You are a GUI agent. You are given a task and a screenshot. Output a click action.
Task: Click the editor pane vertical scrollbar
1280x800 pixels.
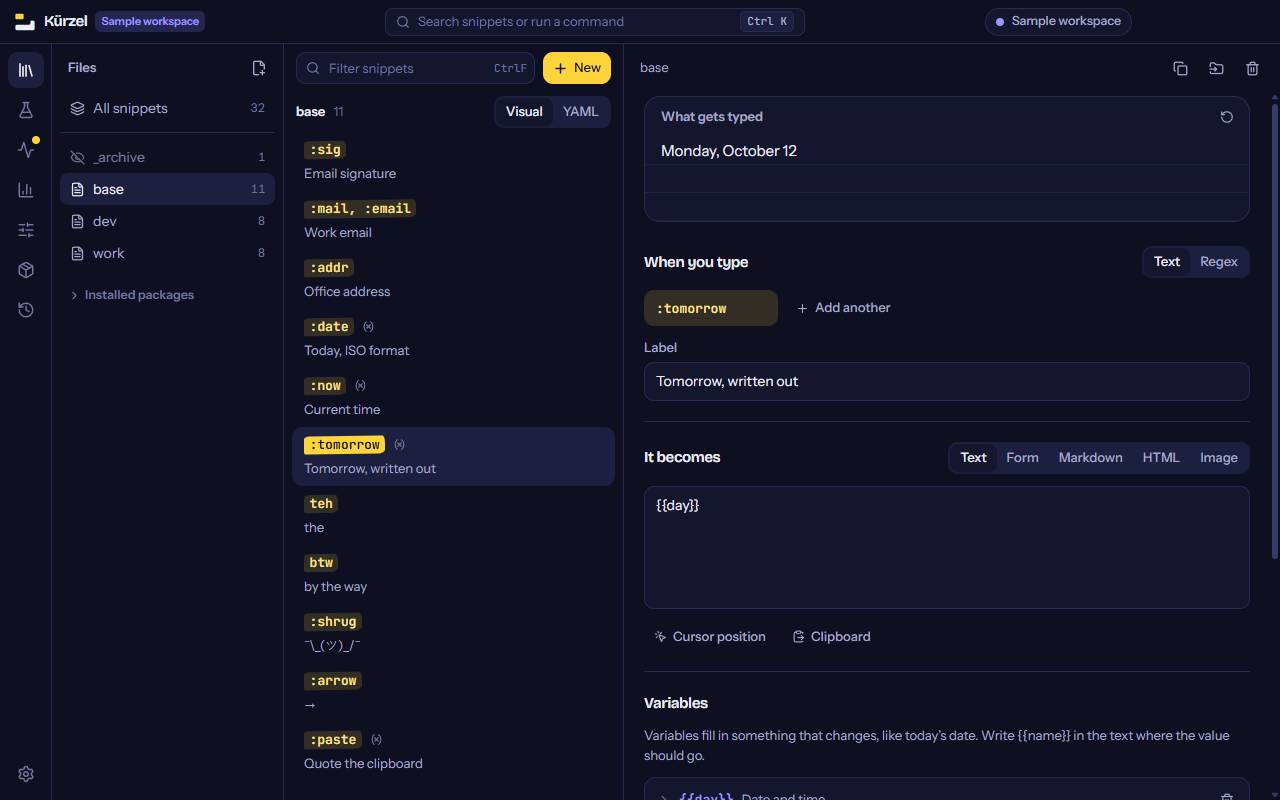click(x=1274, y=330)
